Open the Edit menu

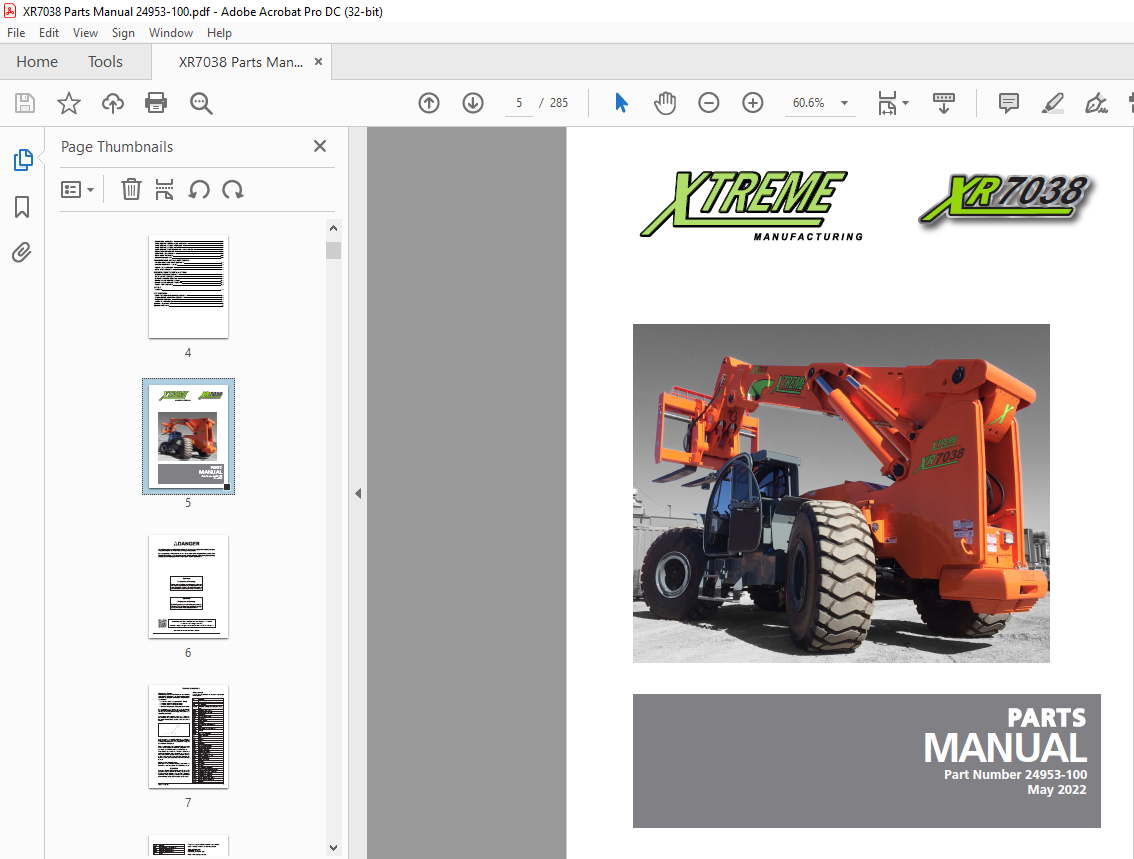48,33
